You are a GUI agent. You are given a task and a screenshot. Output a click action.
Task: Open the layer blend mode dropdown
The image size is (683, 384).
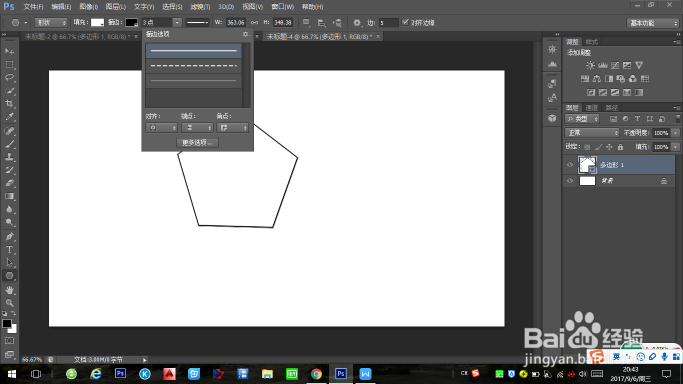tap(592, 133)
